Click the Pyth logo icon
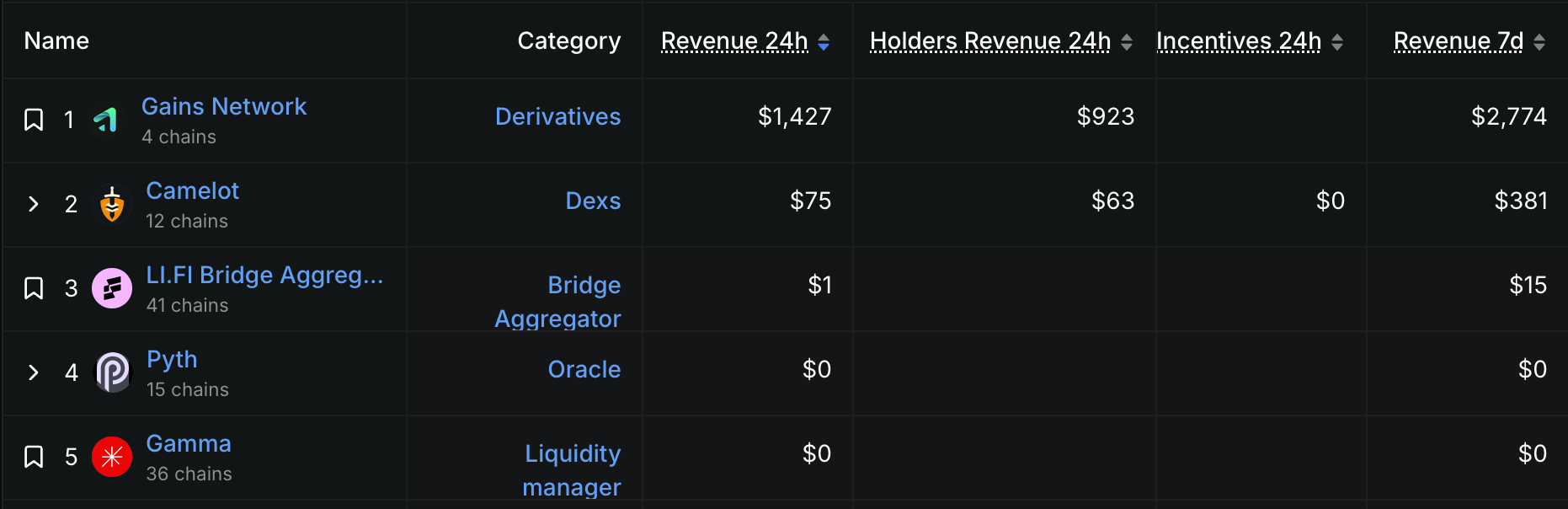The width and height of the screenshot is (1568, 509). pyautogui.click(x=112, y=372)
